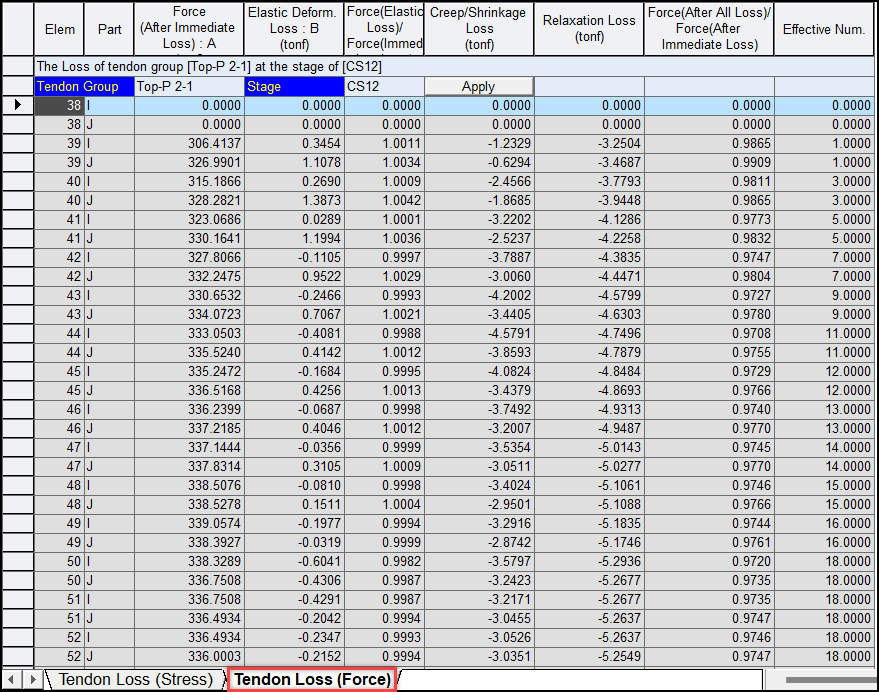879x692 pixels.
Task: Select ratio cell 1.0042
Action: (x=384, y=200)
